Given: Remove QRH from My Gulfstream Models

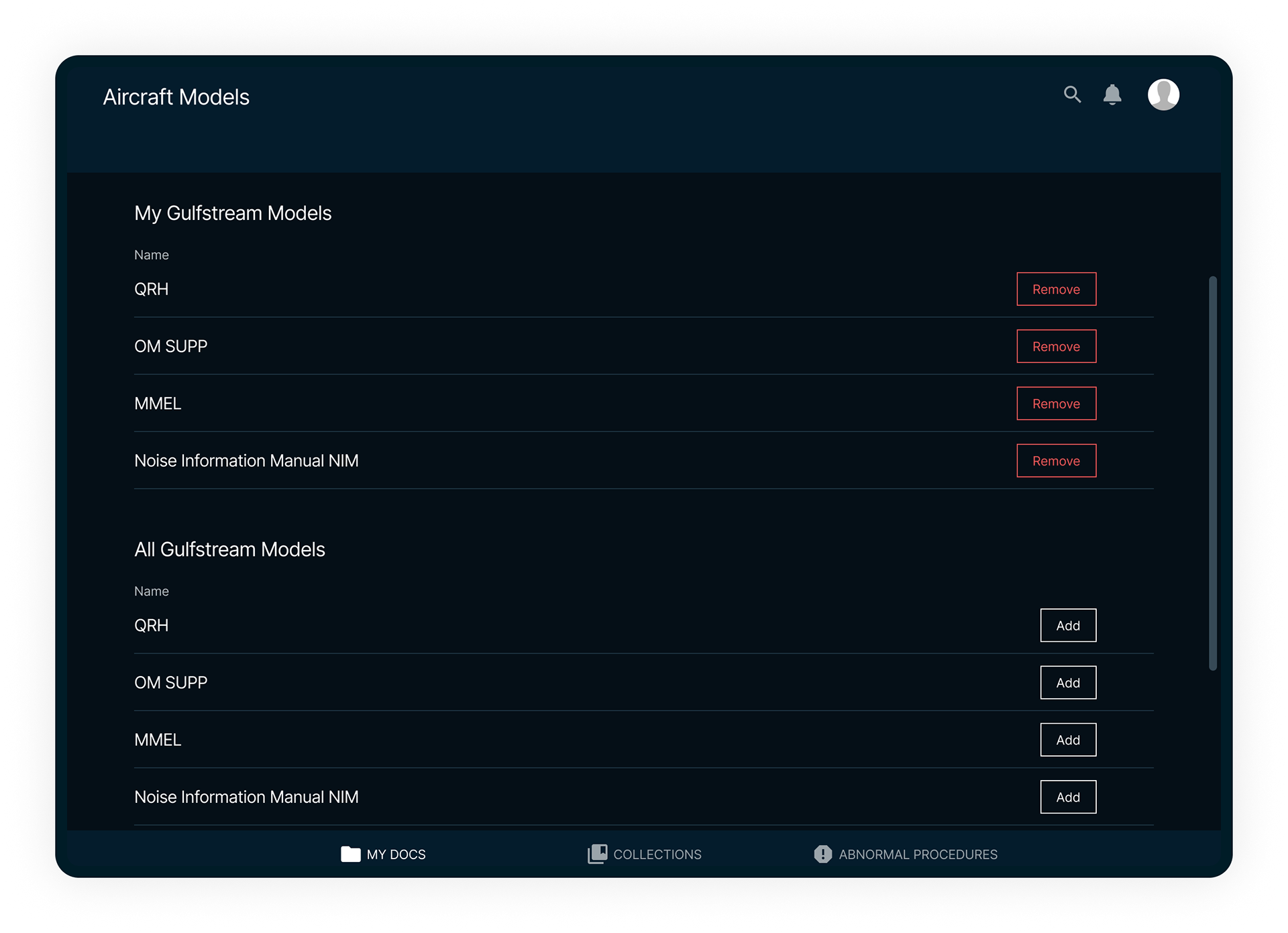Looking at the screenshot, I should [x=1056, y=289].
